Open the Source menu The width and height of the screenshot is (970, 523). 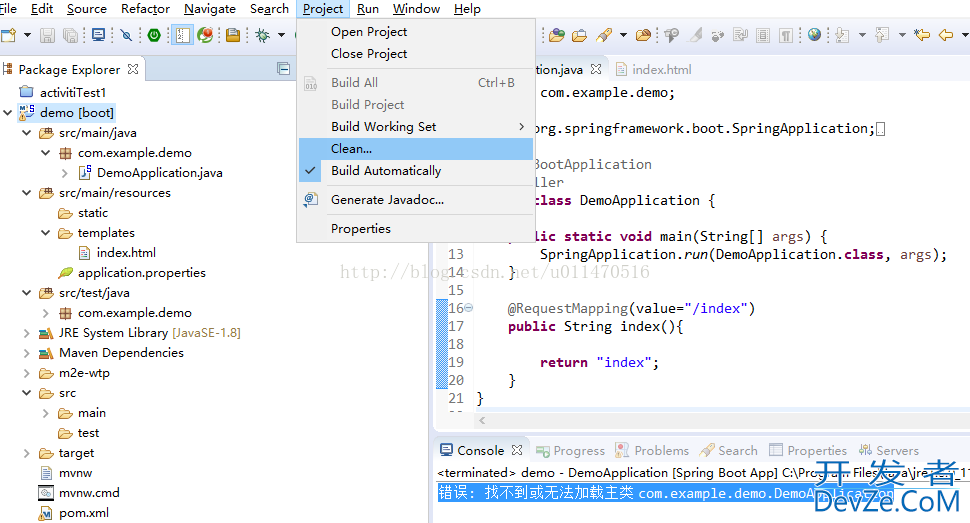click(87, 9)
